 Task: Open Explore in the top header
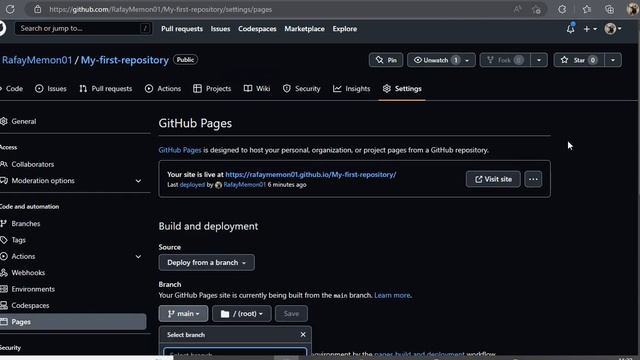tap(344, 29)
